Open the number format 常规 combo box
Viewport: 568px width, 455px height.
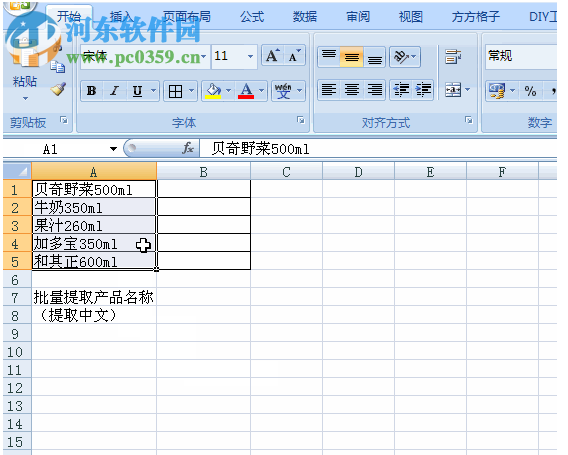[x=521, y=57]
